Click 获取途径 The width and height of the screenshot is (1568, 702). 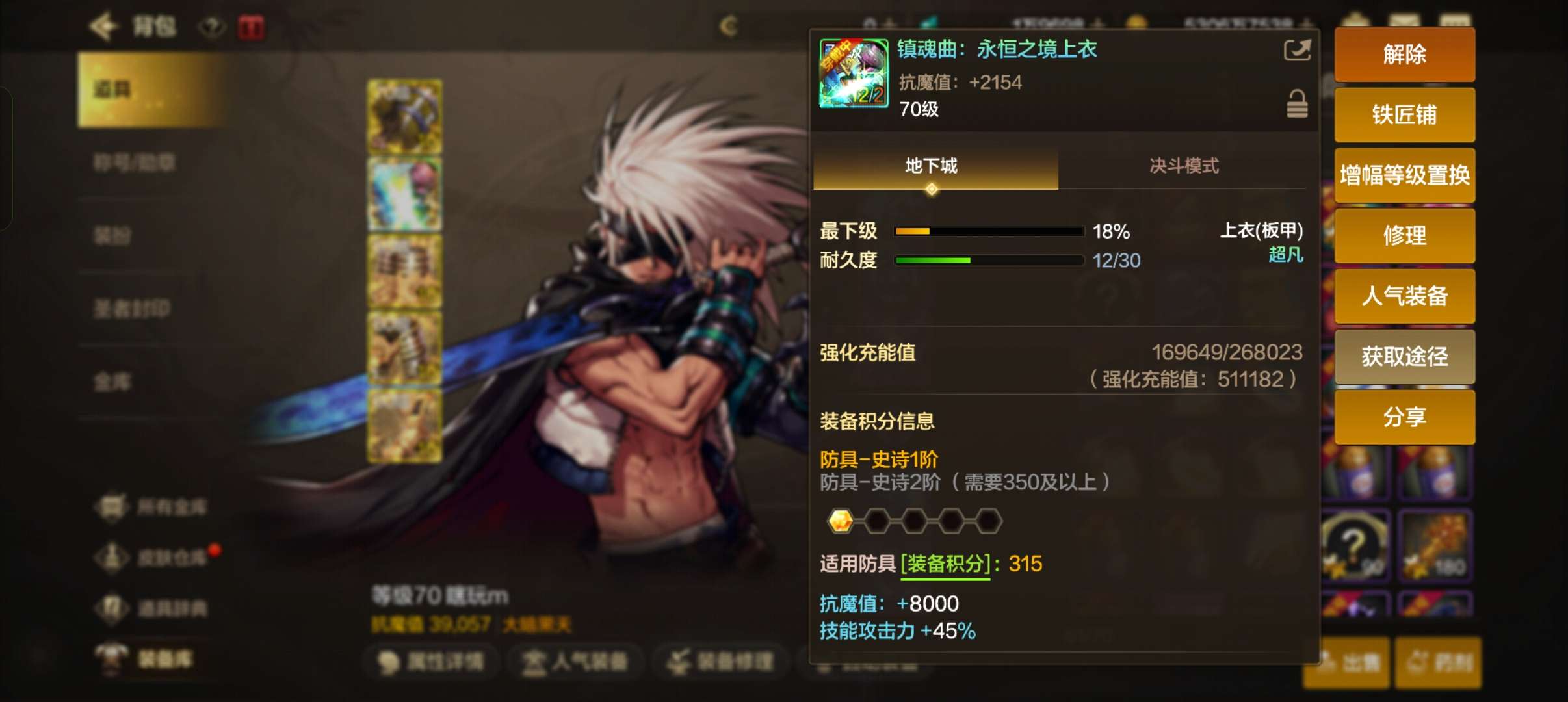1404,356
